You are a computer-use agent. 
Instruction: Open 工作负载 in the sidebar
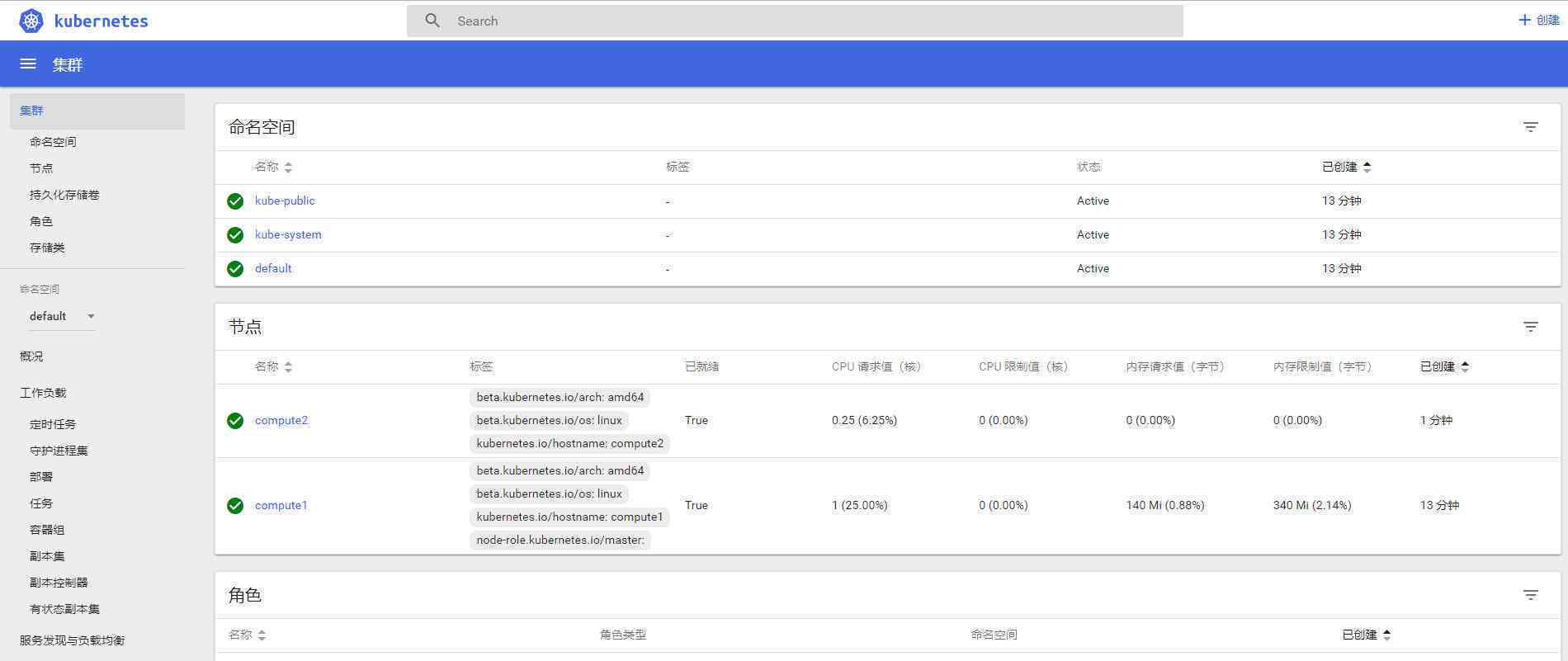(43, 393)
